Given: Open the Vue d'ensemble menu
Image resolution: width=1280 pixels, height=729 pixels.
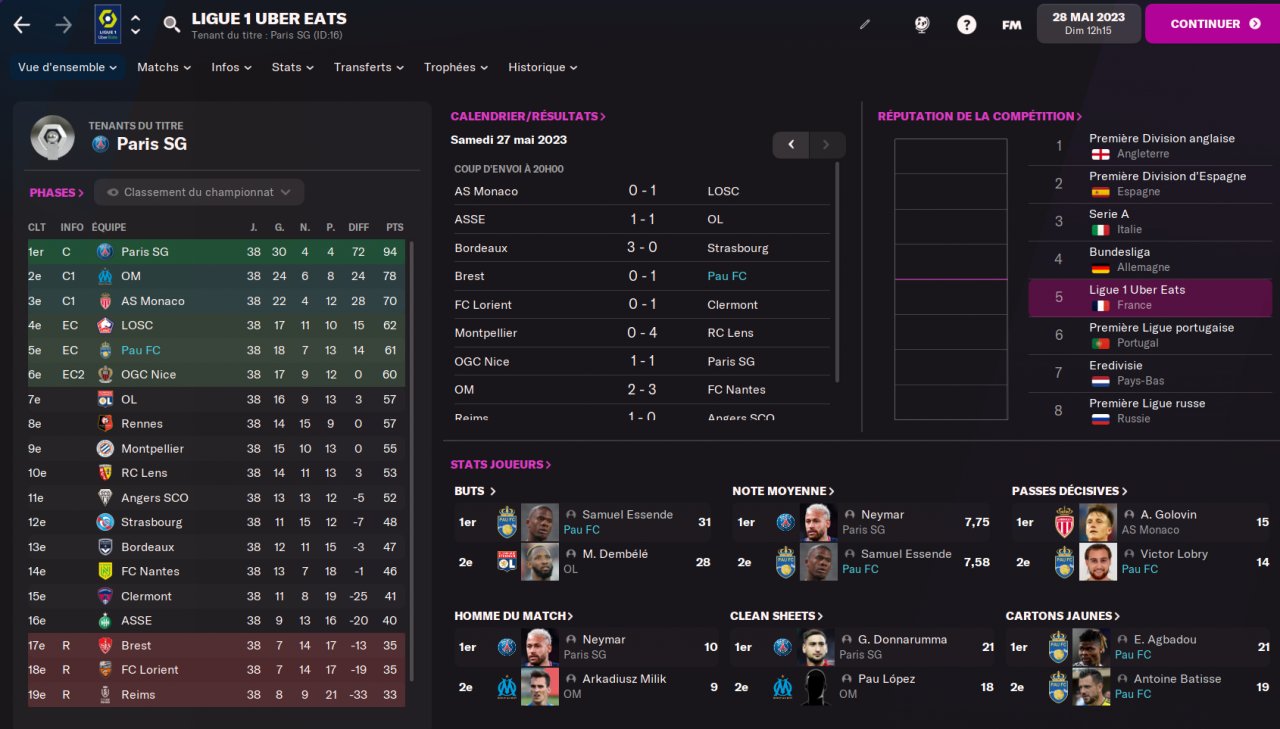Looking at the screenshot, I should [x=67, y=67].
